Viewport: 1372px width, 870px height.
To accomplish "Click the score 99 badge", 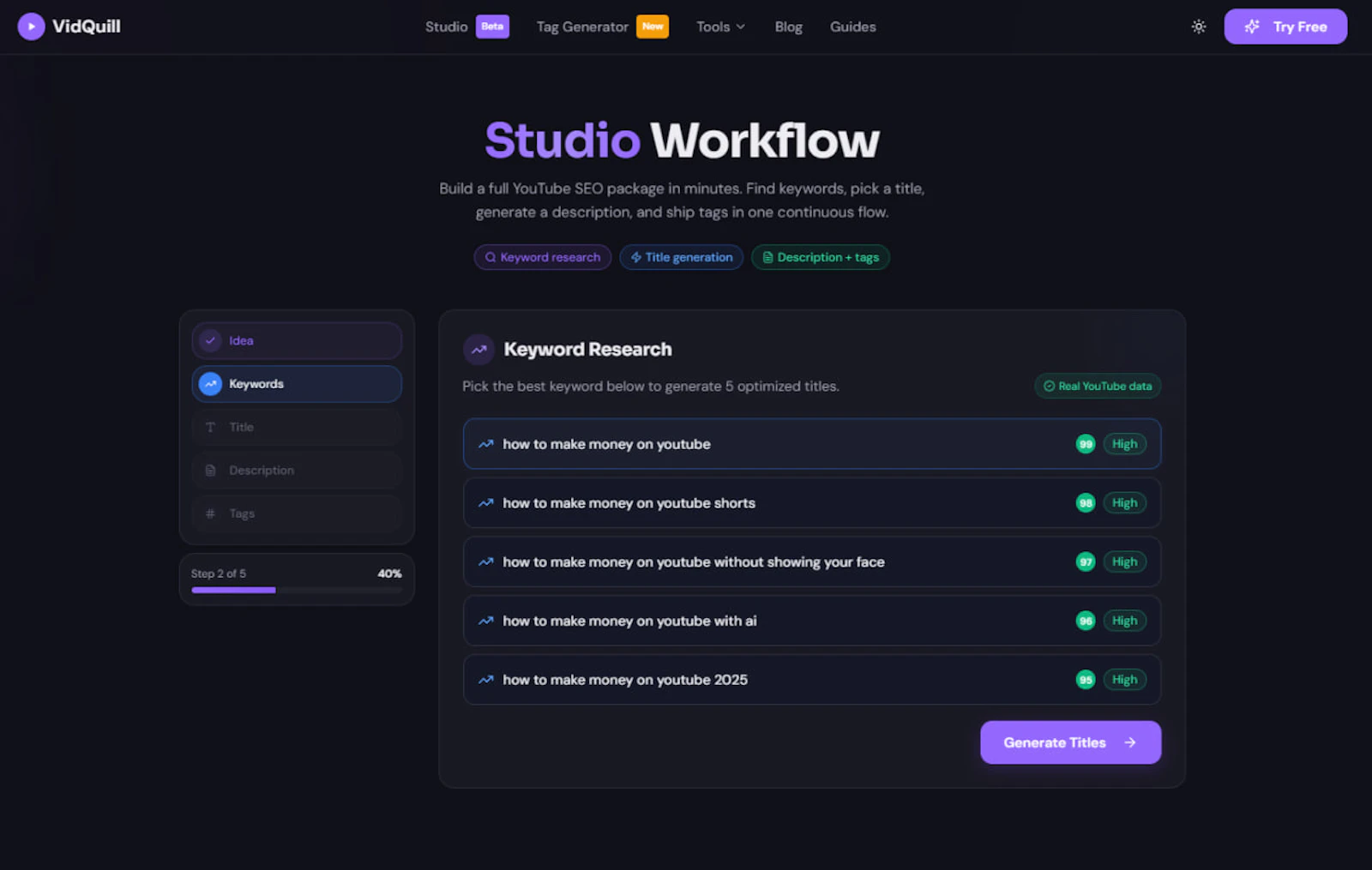I will [1086, 444].
